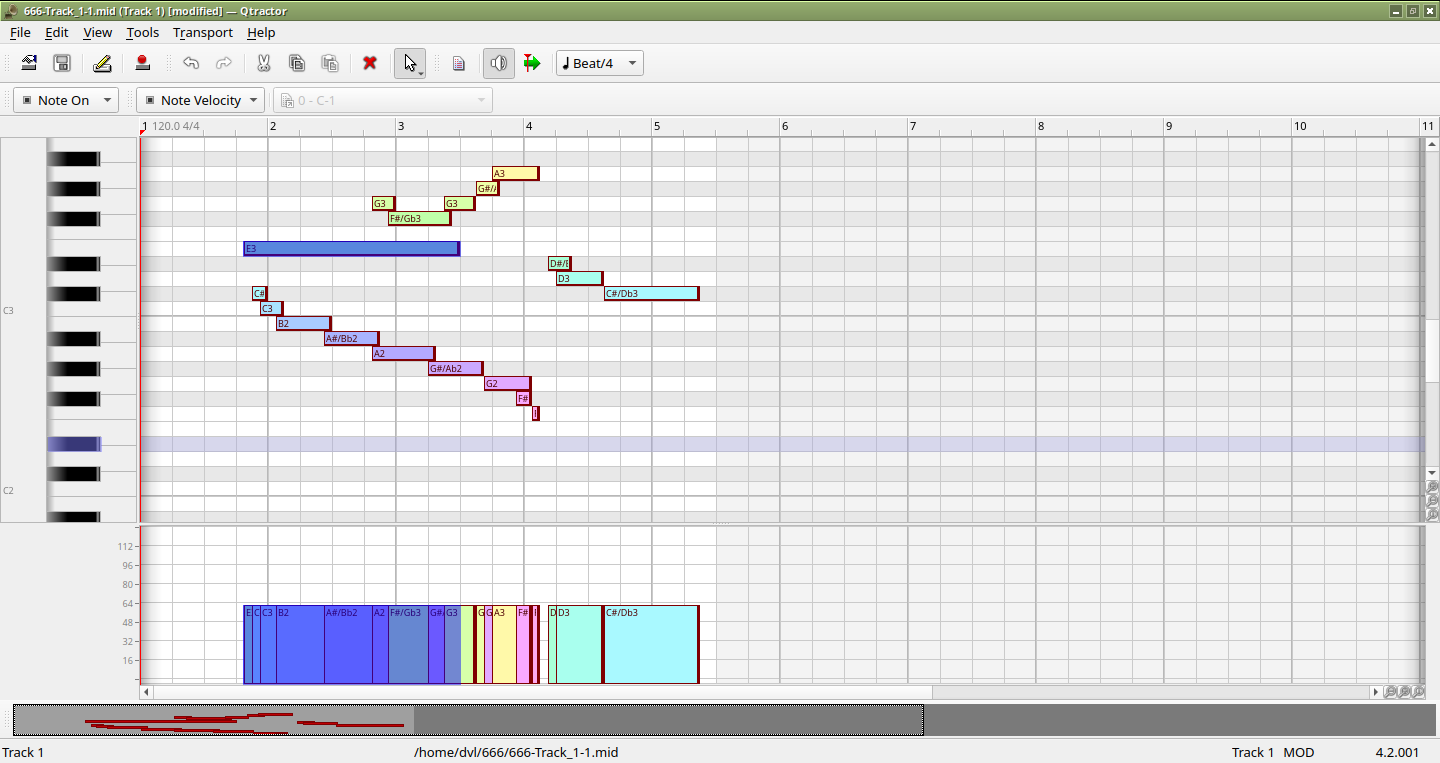Click the clip thumbnail overview bar

(468, 720)
